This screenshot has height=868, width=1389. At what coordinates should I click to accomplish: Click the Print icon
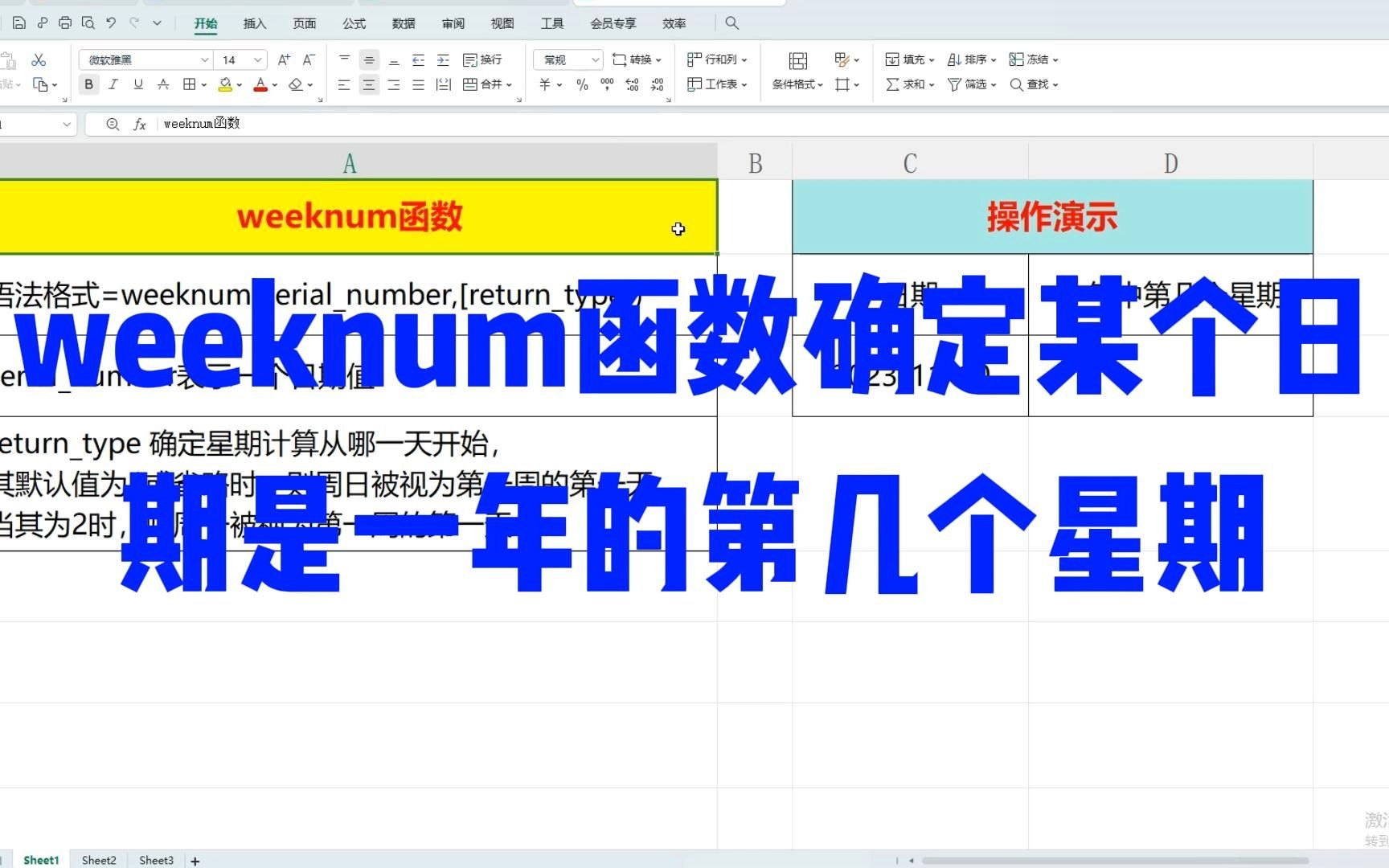point(65,23)
